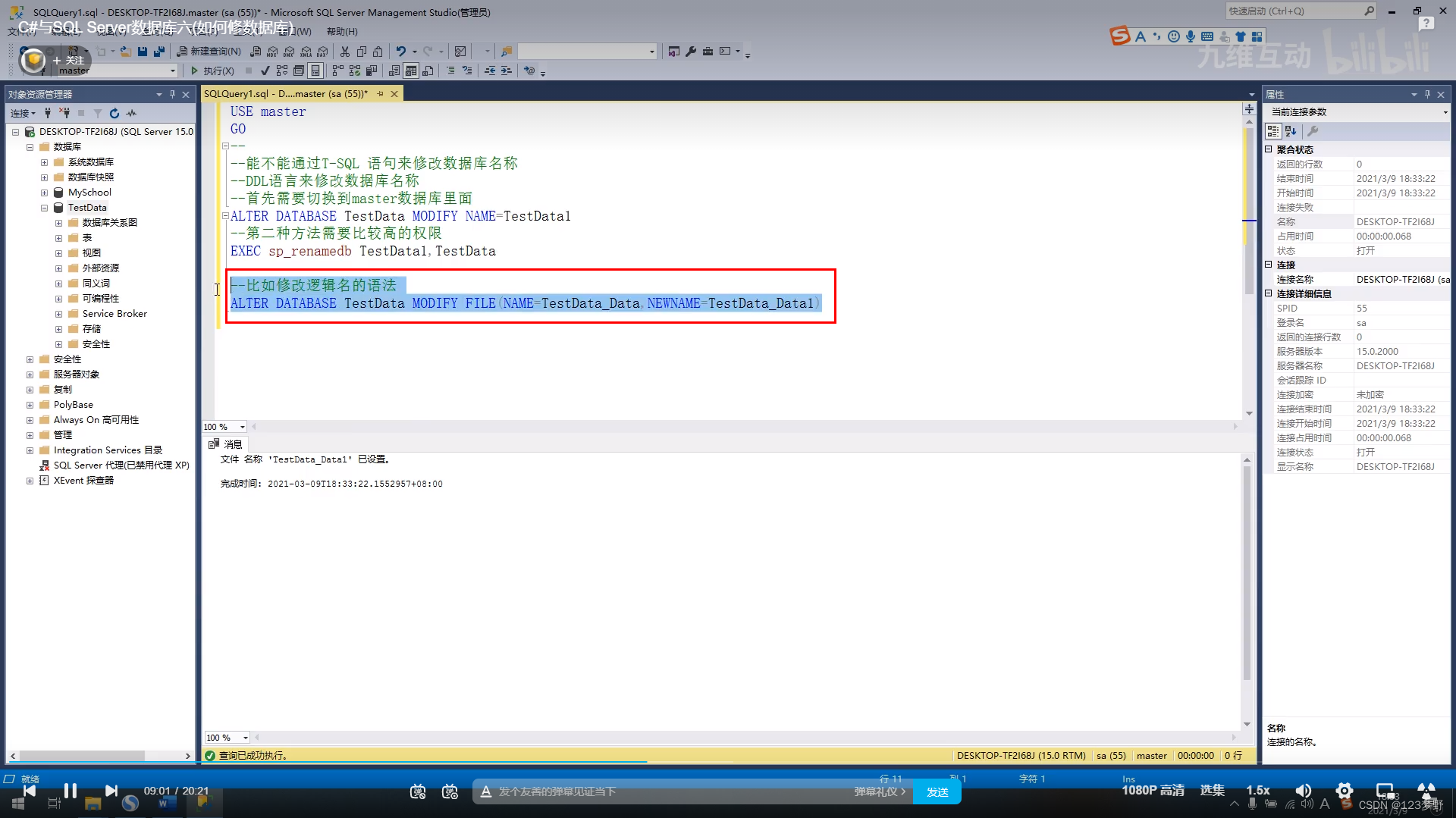This screenshot has height=818, width=1456.
Task: Click the 新建查询(N) button
Action: click(209, 52)
